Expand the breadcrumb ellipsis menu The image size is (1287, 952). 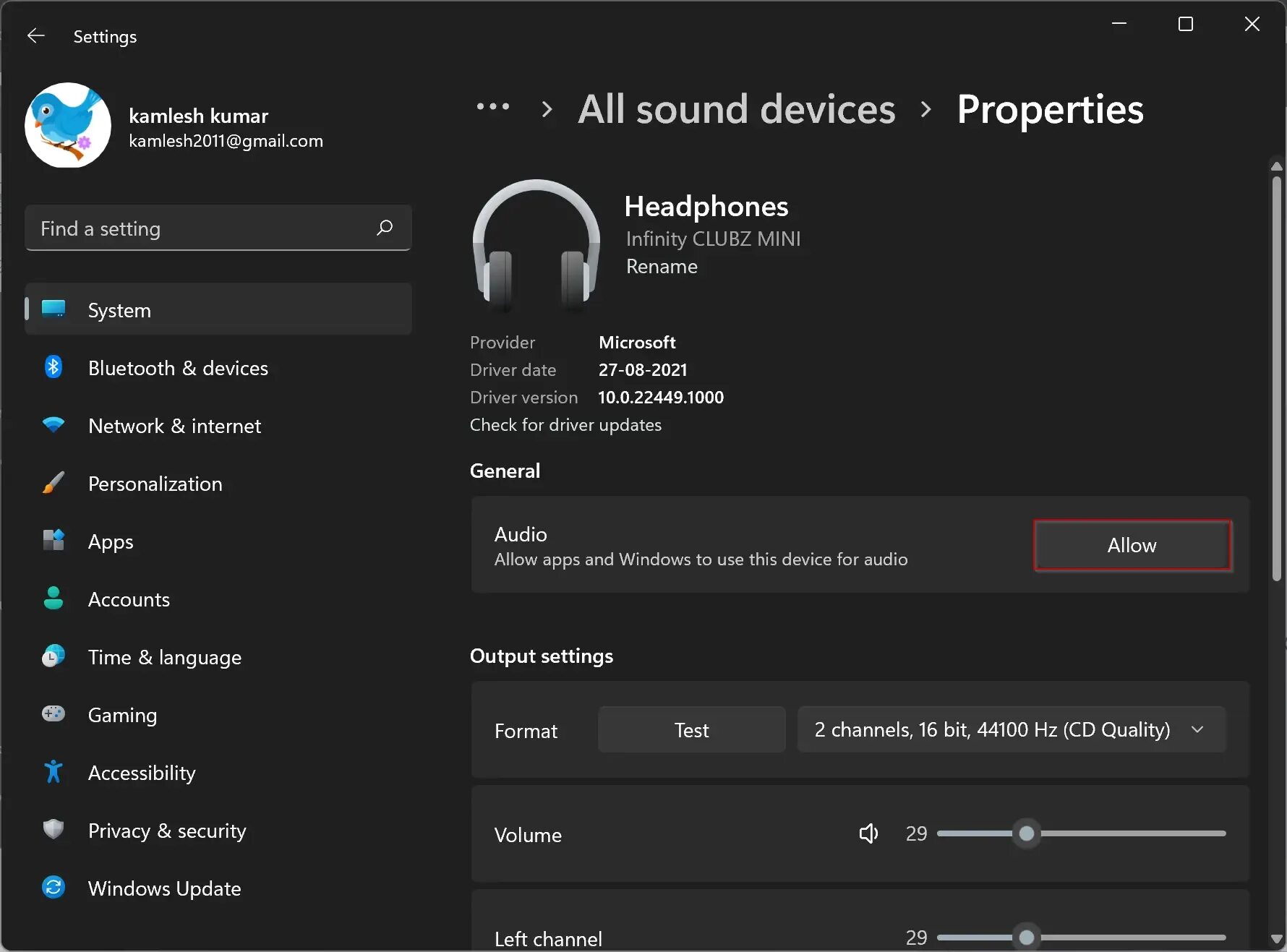[x=493, y=108]
